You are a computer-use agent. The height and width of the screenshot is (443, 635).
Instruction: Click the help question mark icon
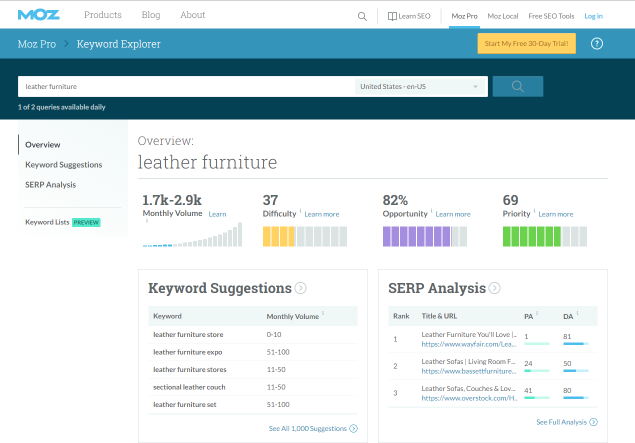[597, 44]
